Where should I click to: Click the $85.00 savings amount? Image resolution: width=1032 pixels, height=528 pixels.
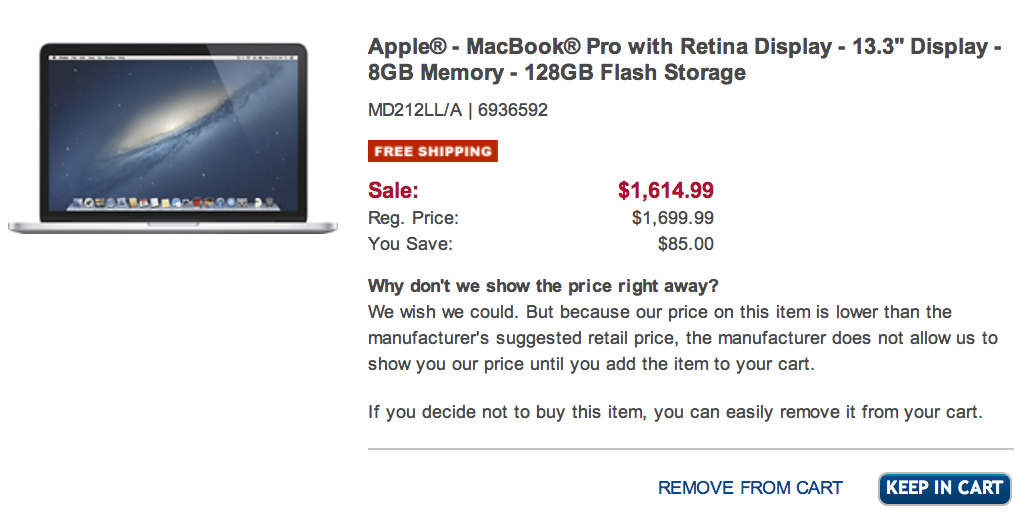(685, 244)
